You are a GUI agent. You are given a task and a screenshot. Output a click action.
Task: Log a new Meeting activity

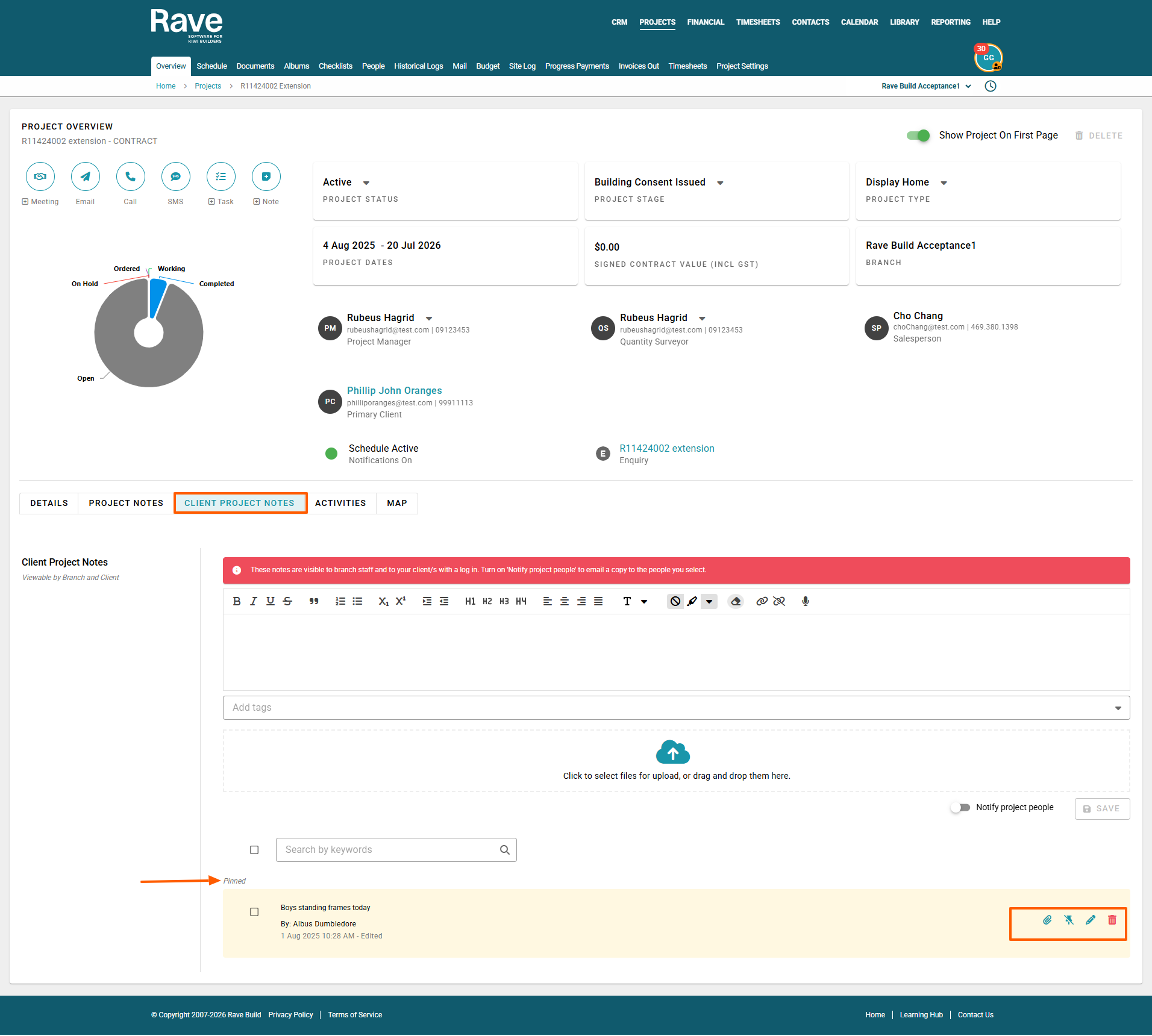pyautogui.click(x=40, y=176)
